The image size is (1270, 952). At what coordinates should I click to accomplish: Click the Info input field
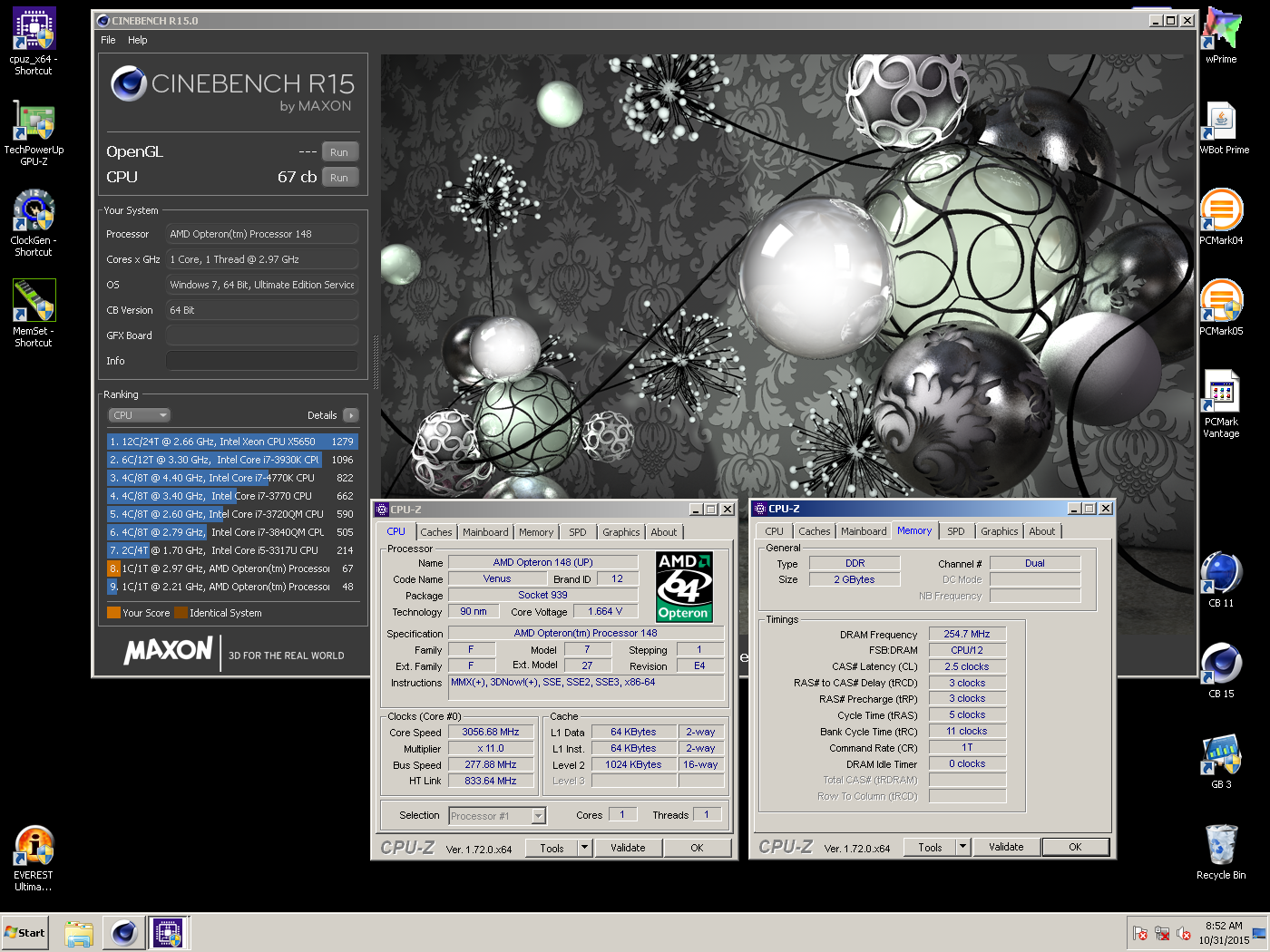[x=261, y=361]
